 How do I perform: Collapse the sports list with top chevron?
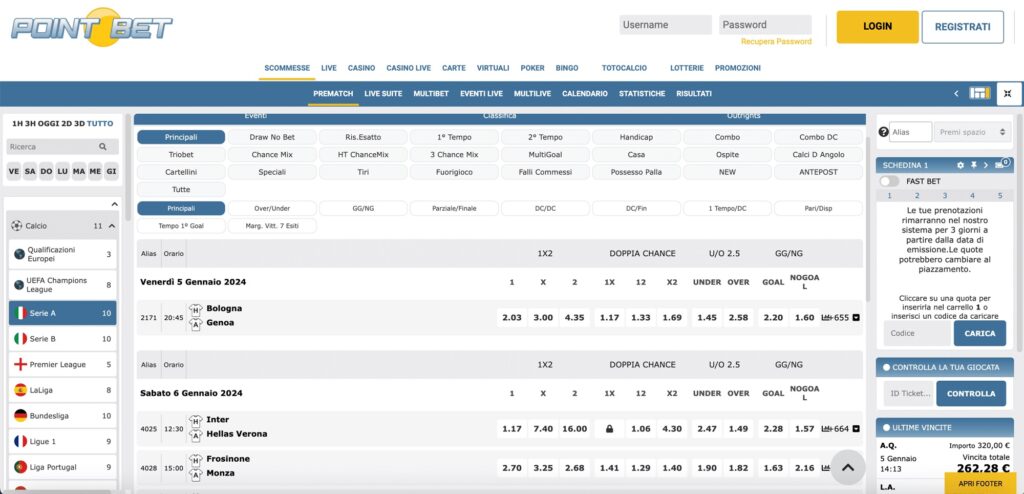coord(114,205)
